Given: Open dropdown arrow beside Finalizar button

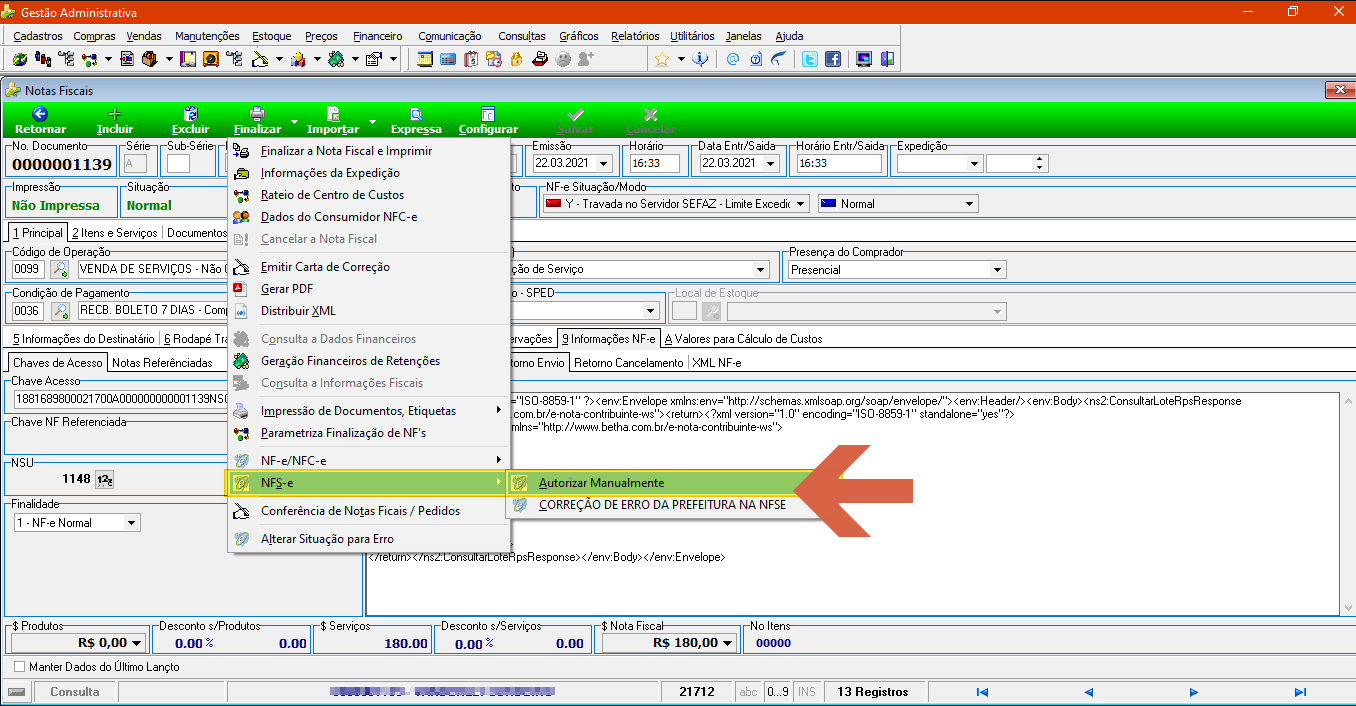Looking at the screenshot, I should [295, 121].
